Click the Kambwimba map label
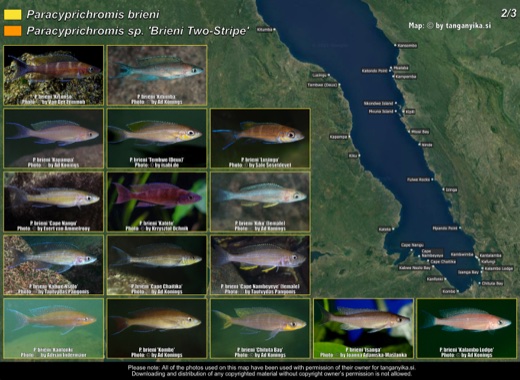 (462, 254)
